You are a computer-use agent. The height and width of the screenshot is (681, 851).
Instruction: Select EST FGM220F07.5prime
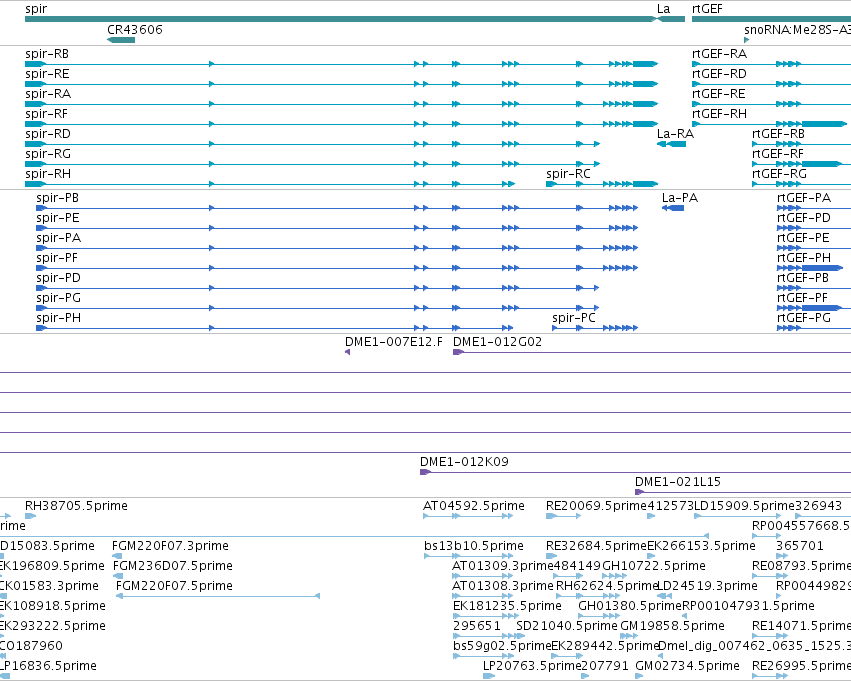(x=218, y=596)
